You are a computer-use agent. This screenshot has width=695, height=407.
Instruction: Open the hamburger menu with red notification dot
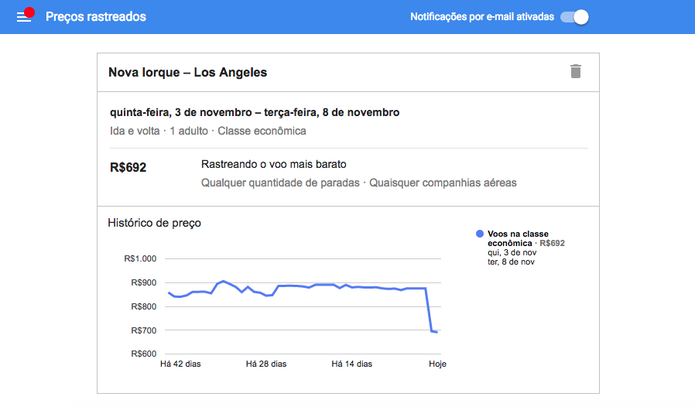coord(25,16)
